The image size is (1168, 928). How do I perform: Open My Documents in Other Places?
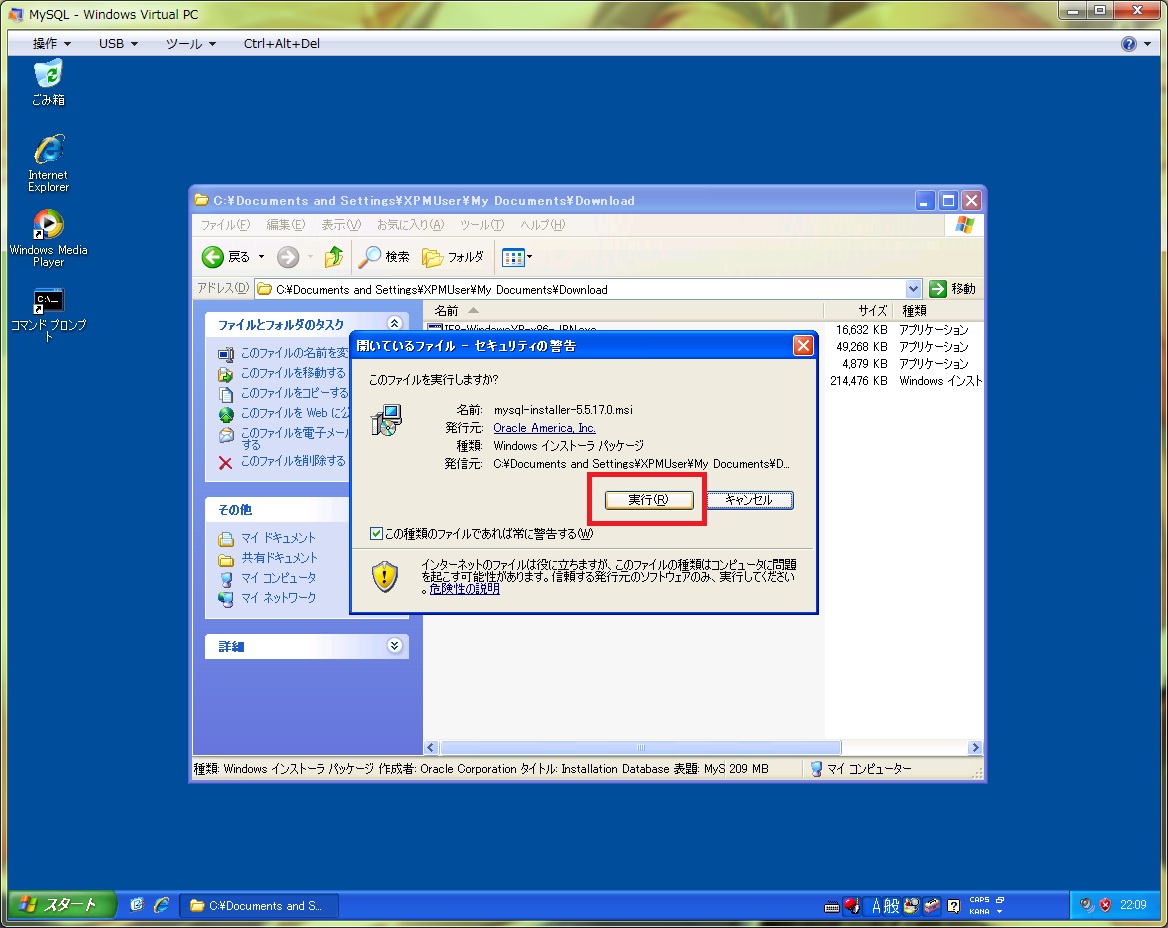click(x=267, y=538)
